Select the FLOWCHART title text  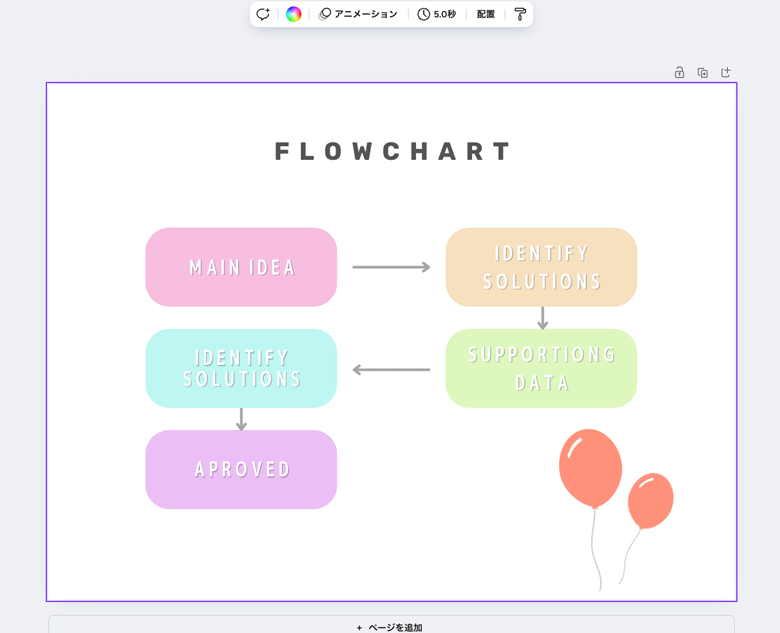(392, 151)
